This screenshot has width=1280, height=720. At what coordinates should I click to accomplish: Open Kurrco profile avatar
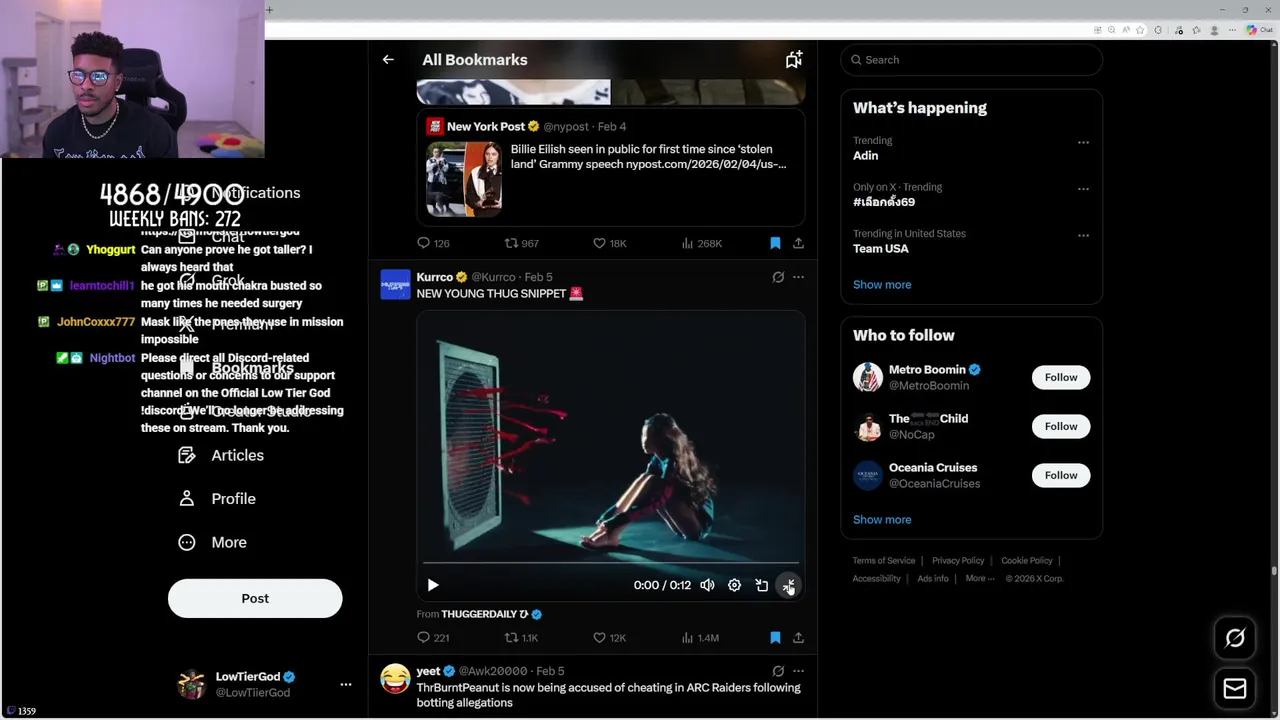click(396, 285)
